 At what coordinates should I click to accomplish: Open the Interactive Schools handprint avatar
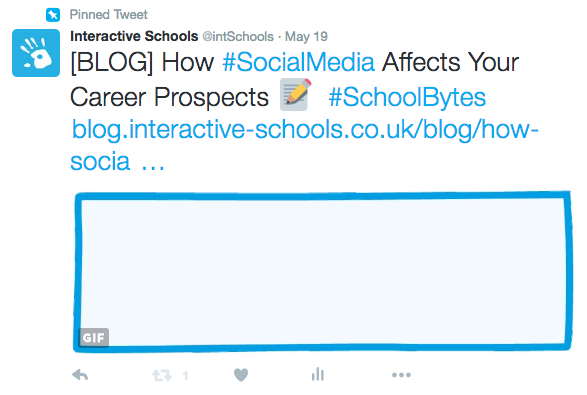pos(36,53)
